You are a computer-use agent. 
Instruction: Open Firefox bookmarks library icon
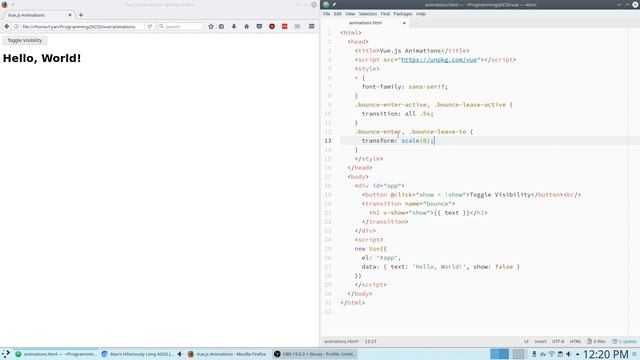(222, 27)
